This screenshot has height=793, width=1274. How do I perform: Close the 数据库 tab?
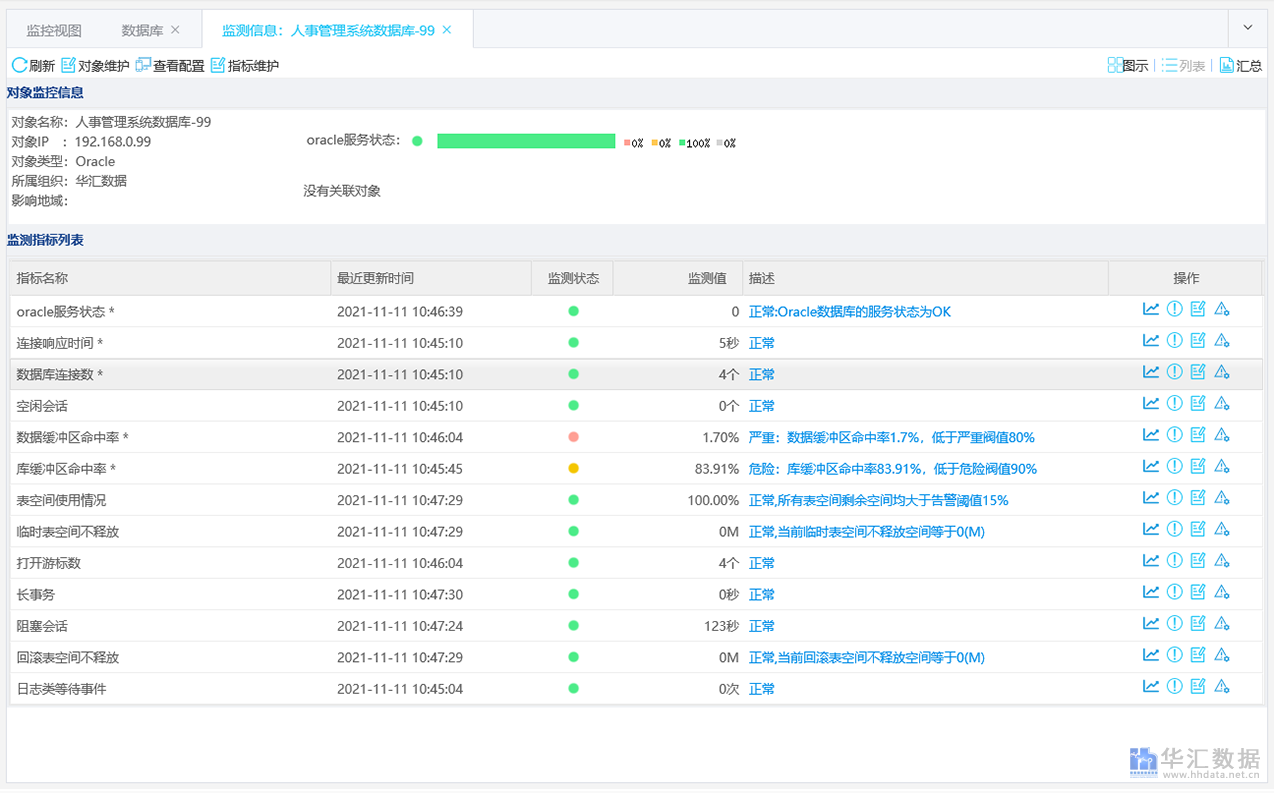pos(176,30)
